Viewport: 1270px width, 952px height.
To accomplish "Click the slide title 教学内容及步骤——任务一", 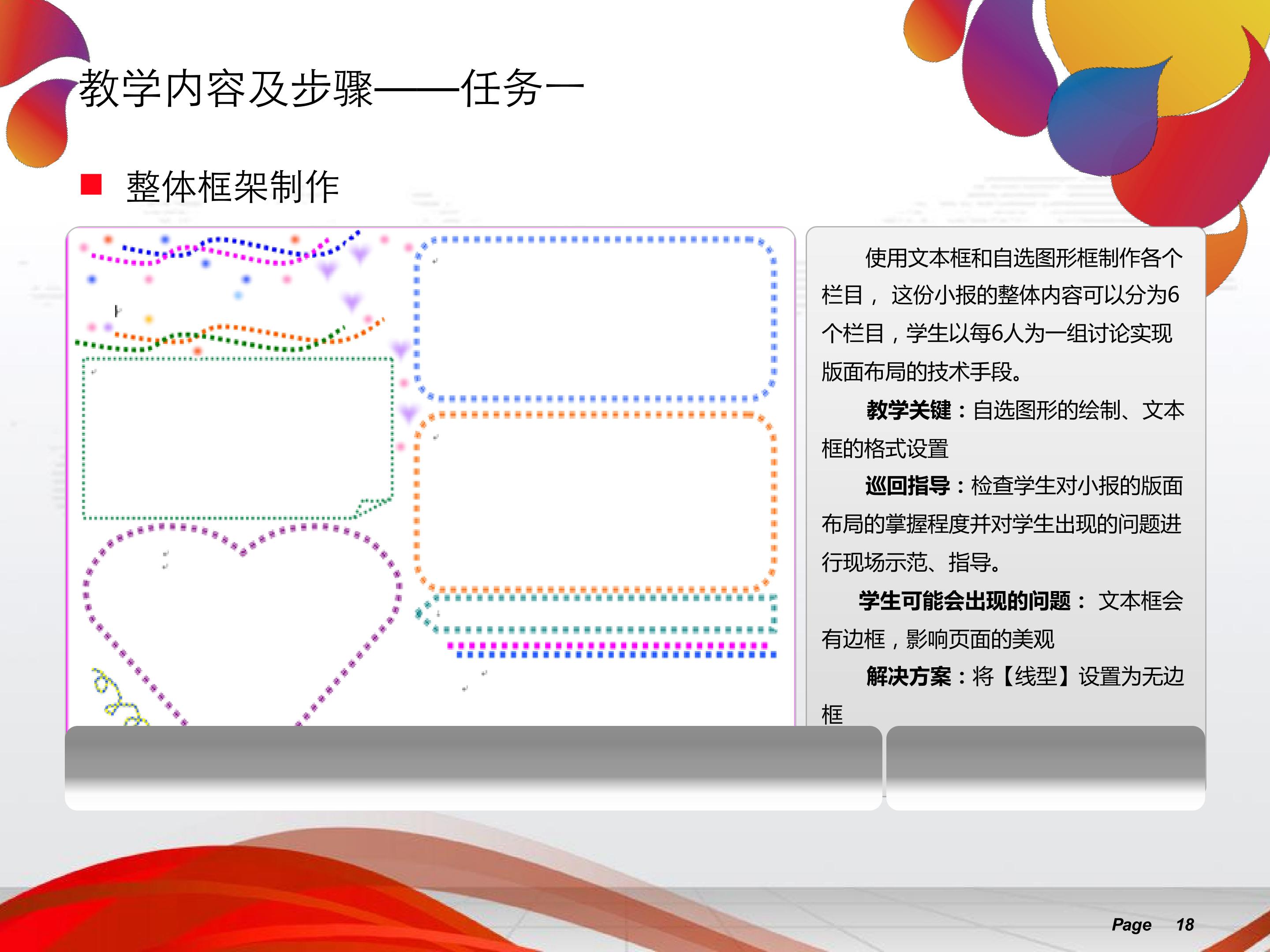I will click(331, 89).
